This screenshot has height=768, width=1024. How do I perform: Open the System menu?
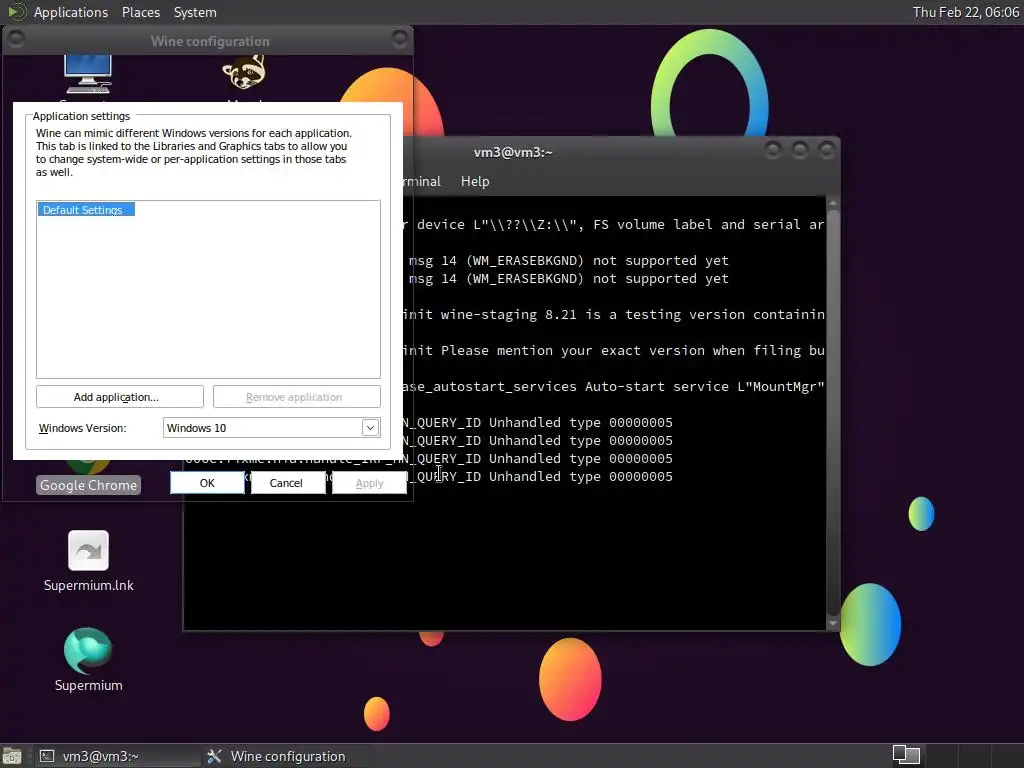(x=195, y=12)
